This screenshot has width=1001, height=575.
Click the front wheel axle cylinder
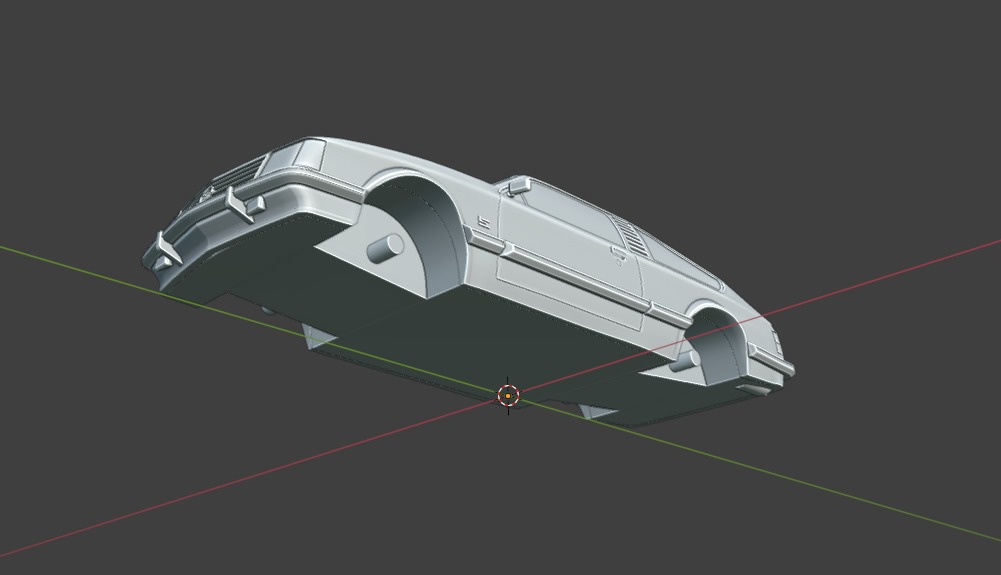pyautogui.click(x=385, y=248)
